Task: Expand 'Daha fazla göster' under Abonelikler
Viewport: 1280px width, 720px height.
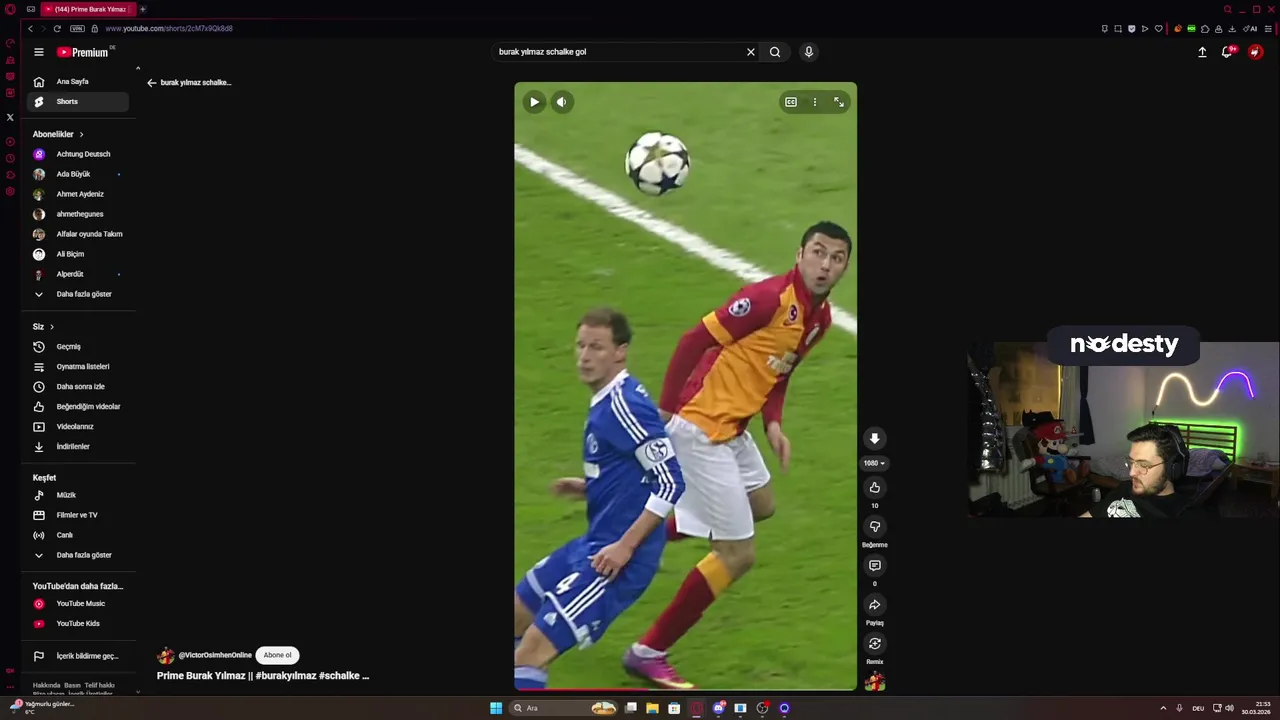Action: pos(78,294)
